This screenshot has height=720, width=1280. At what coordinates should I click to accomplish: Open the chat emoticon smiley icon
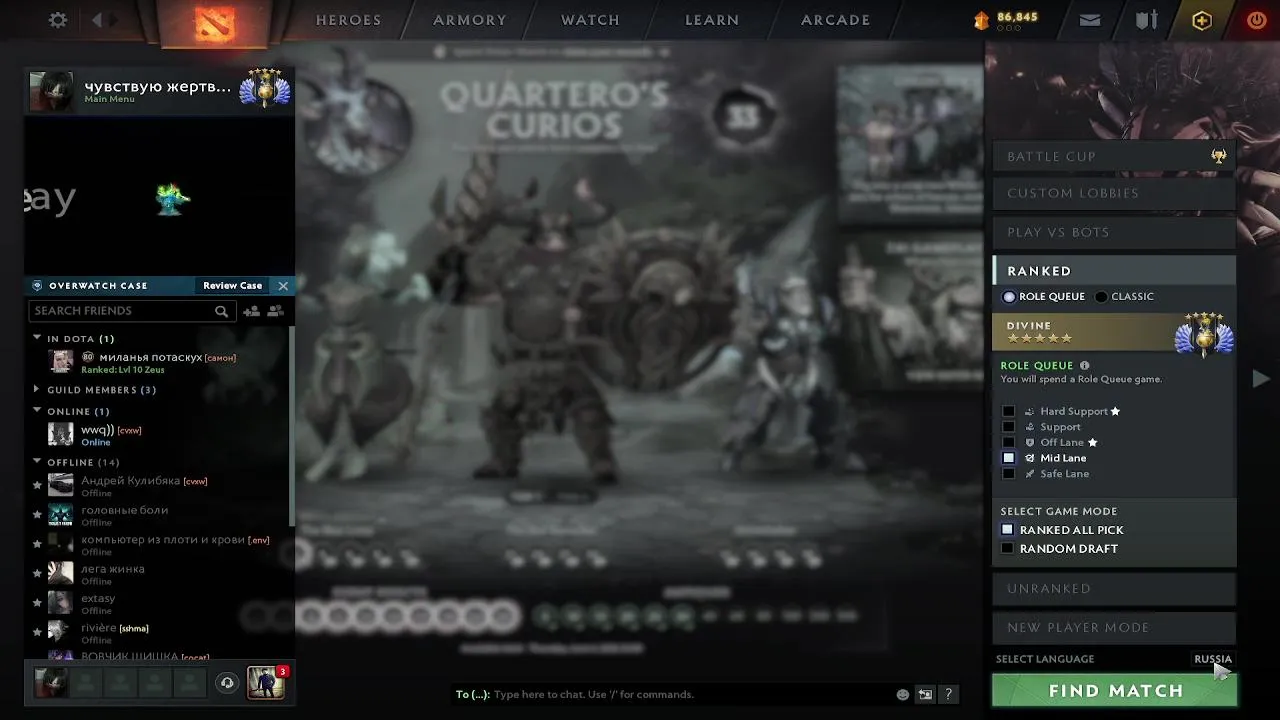click(x=903, y=694)
